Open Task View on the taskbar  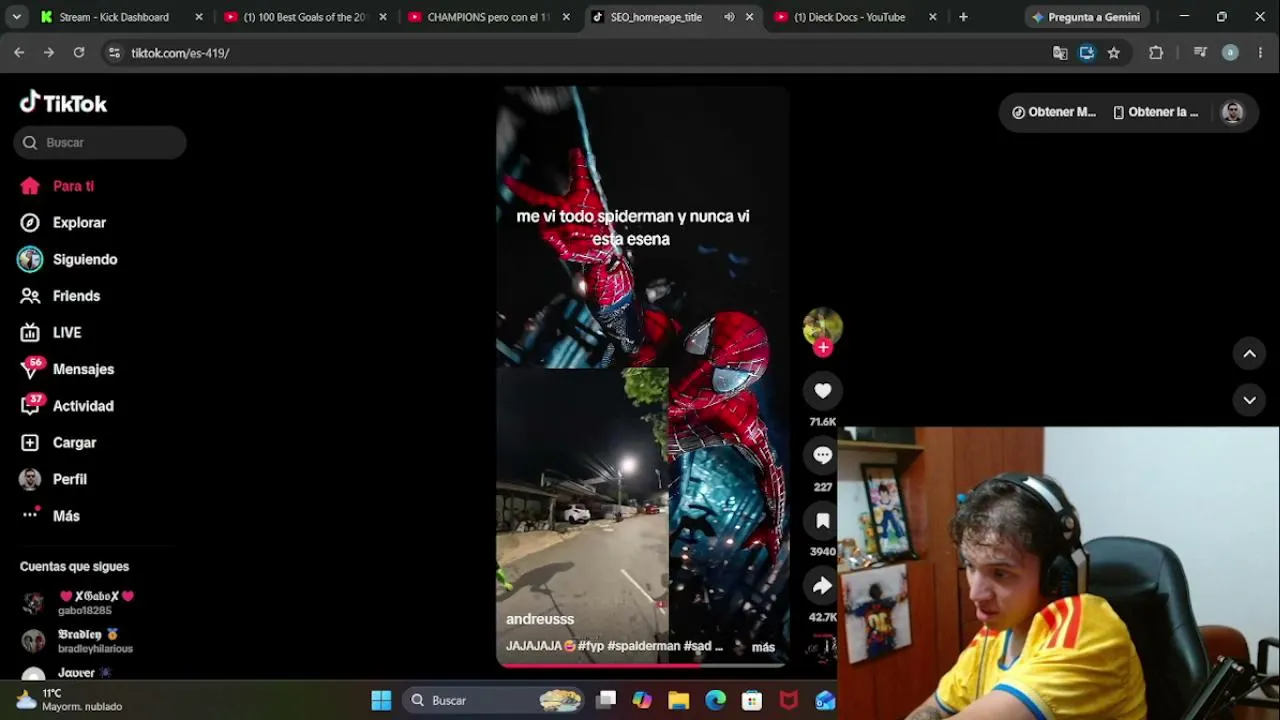tap(606, 700)
